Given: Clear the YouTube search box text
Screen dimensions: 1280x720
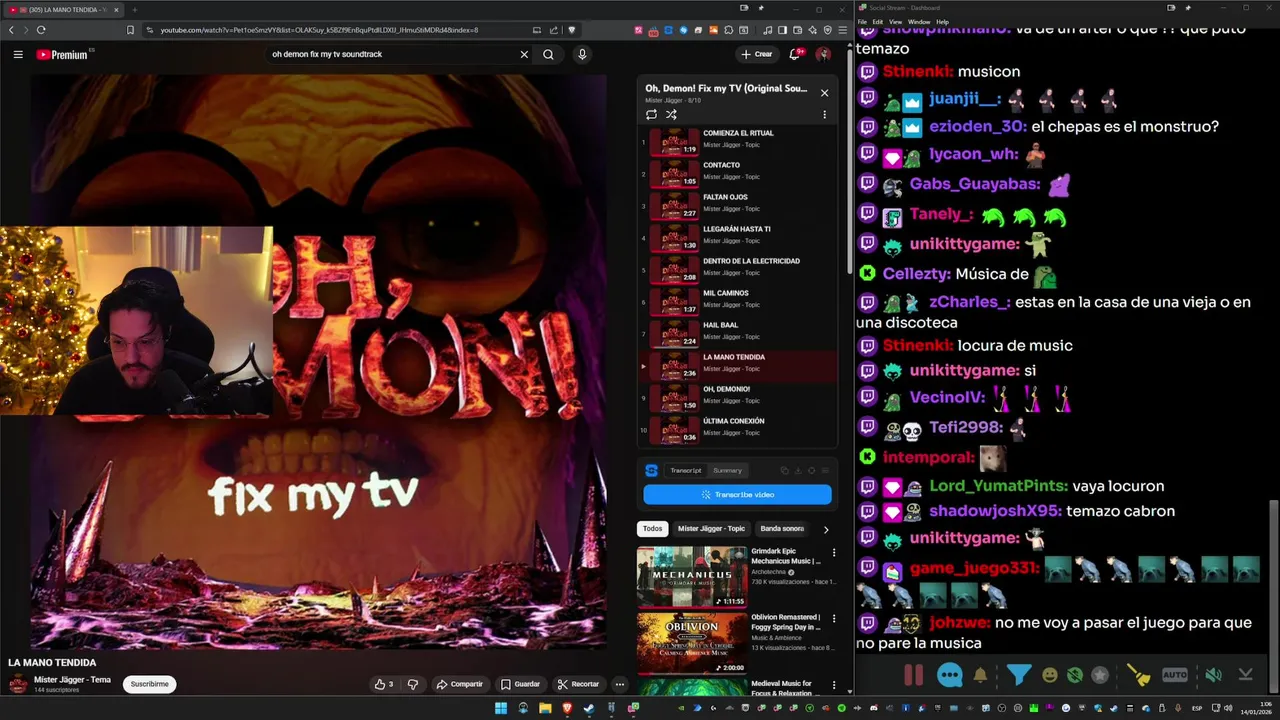Looking at the screenshot, I should (524, 54).
